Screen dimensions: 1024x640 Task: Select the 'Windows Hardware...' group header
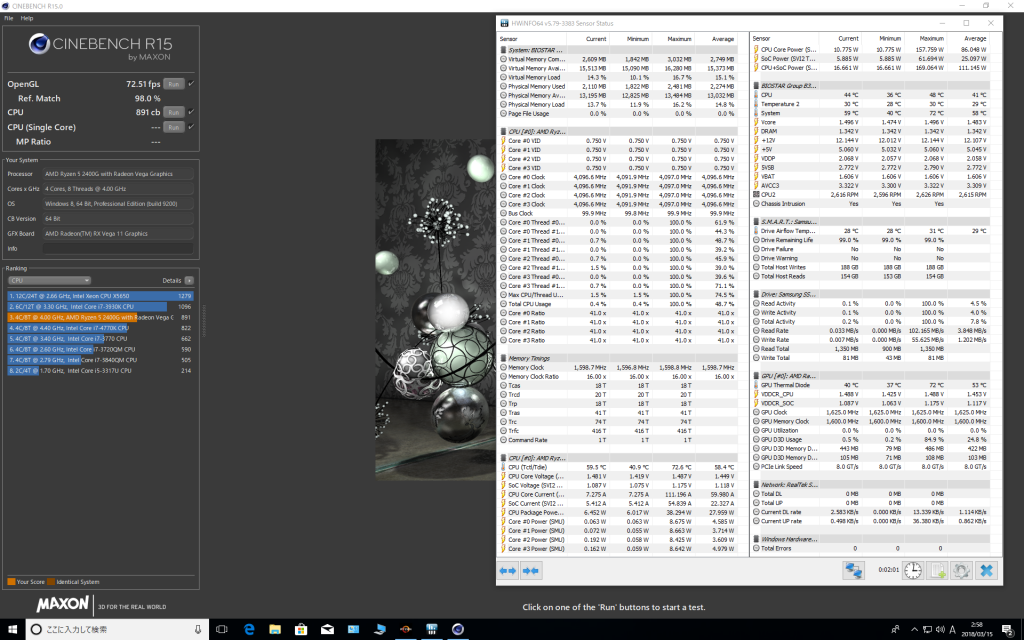[871, 539]
